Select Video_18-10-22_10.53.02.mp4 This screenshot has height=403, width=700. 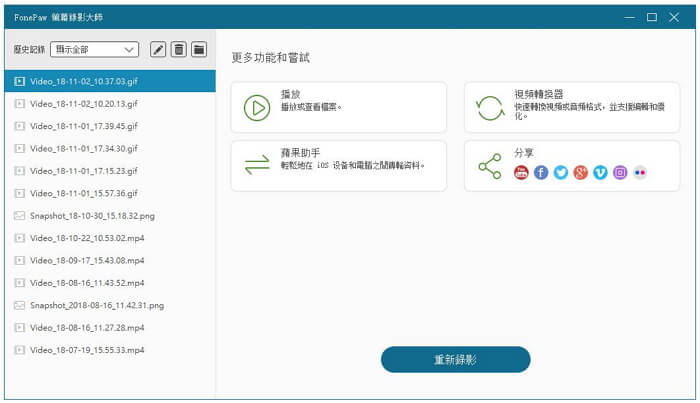click(x=110, y=238)
